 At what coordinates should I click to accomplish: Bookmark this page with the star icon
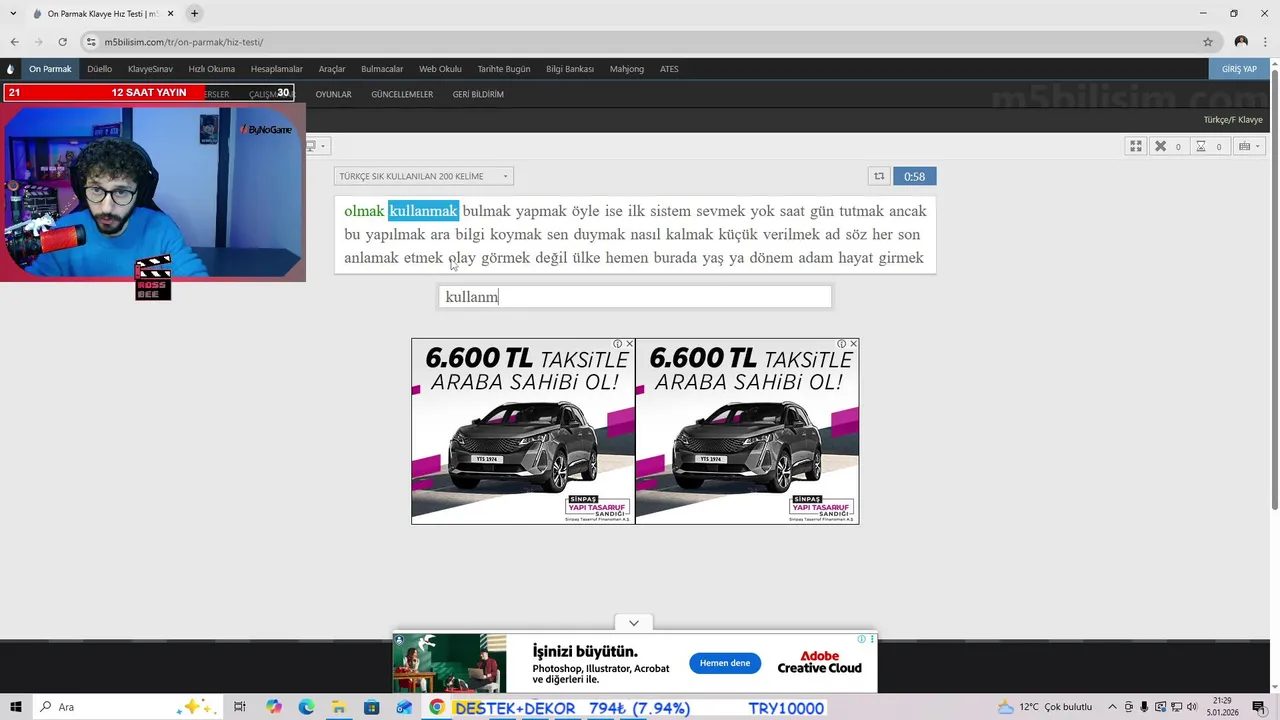[1208, 42]
